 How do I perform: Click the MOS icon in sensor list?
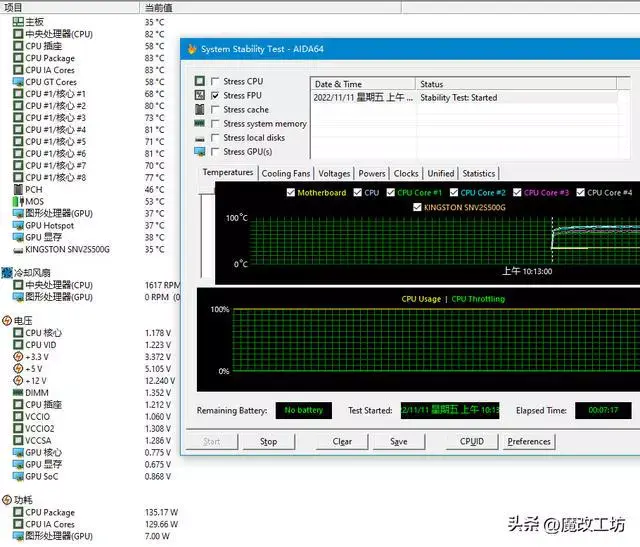tap(18, 201)
